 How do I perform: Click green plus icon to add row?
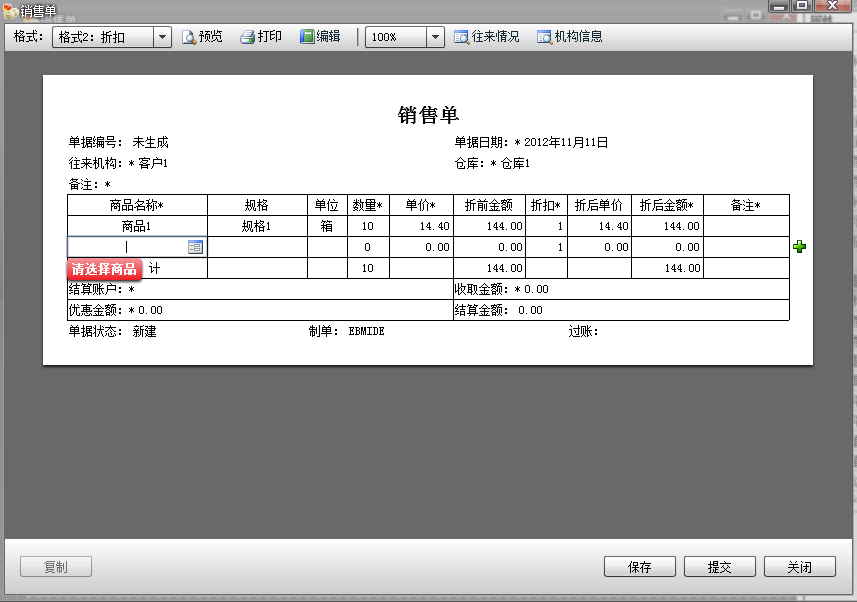click(x=800, y=247)
